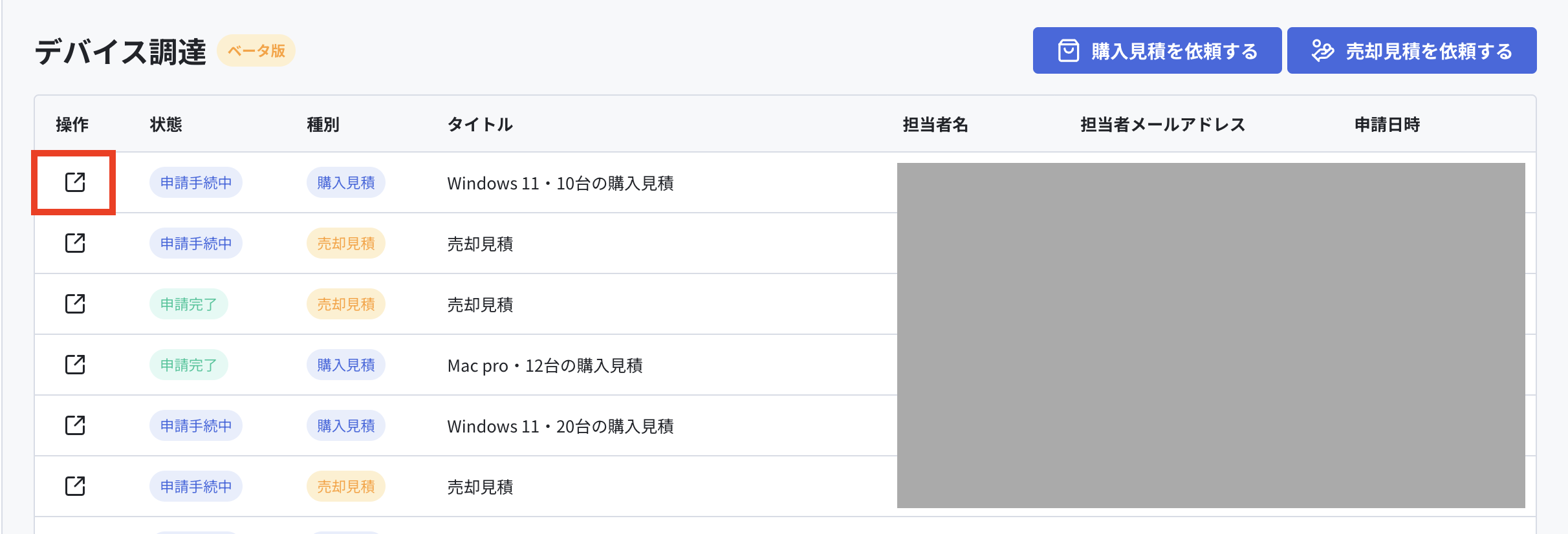Open the 申請完了 売却見積 row's detail icon
This screenshot has width=1568, height=534.
pos(75,304)
